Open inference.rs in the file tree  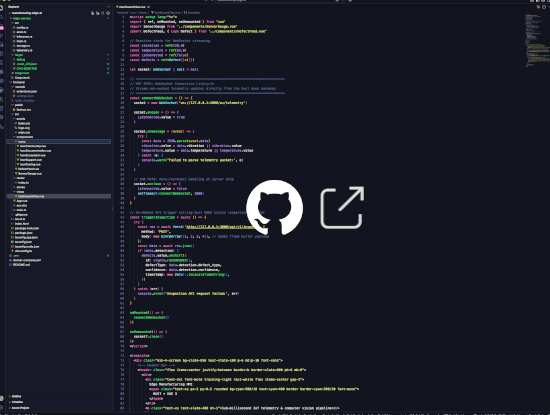click(24, 36)
